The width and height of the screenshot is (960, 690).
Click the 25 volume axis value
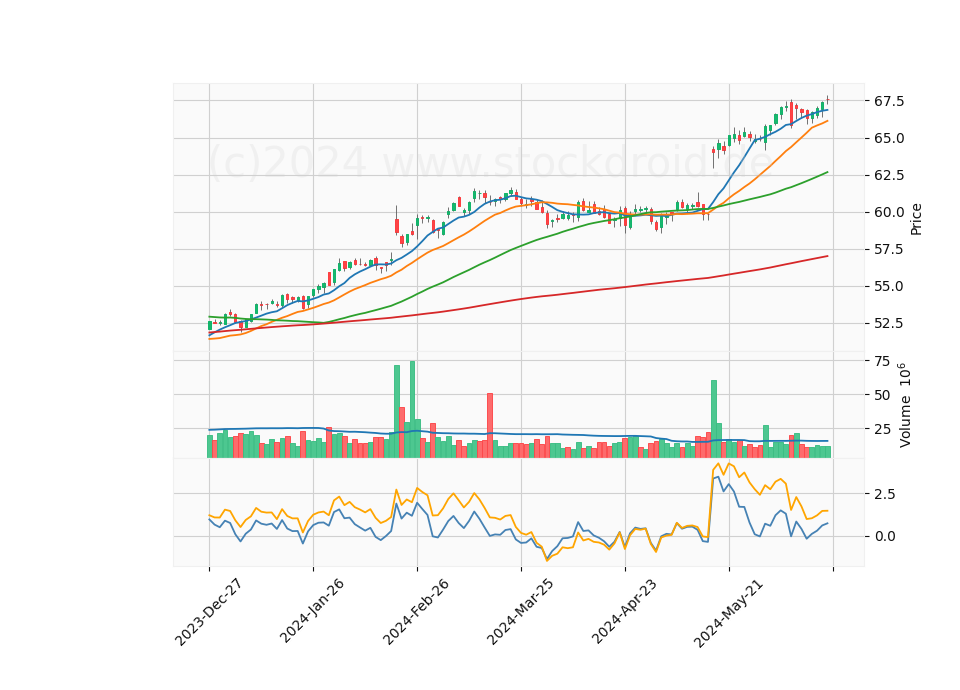click(882, 429)
